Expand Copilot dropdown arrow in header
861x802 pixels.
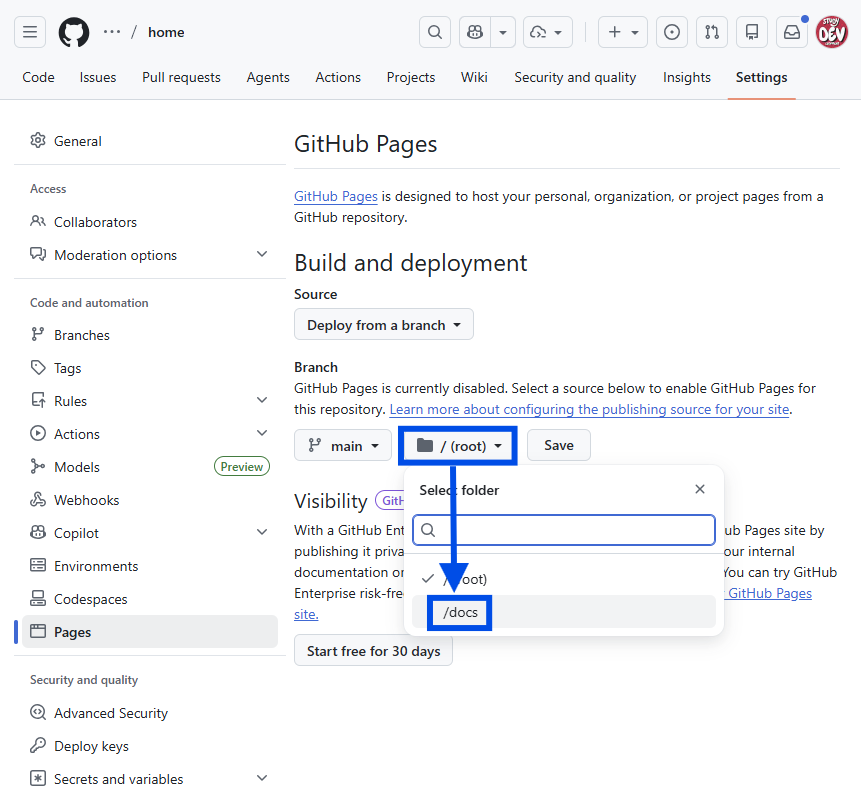503,32
